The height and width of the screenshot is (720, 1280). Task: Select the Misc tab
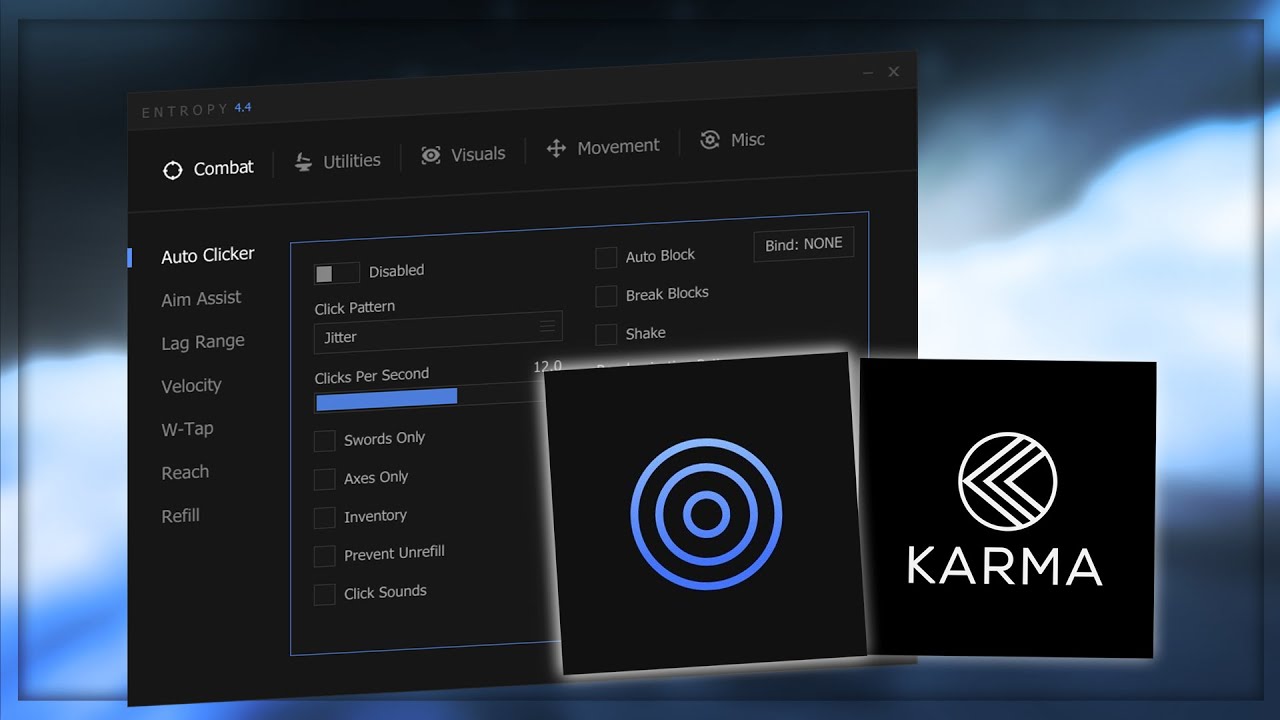tap(732, 139)
